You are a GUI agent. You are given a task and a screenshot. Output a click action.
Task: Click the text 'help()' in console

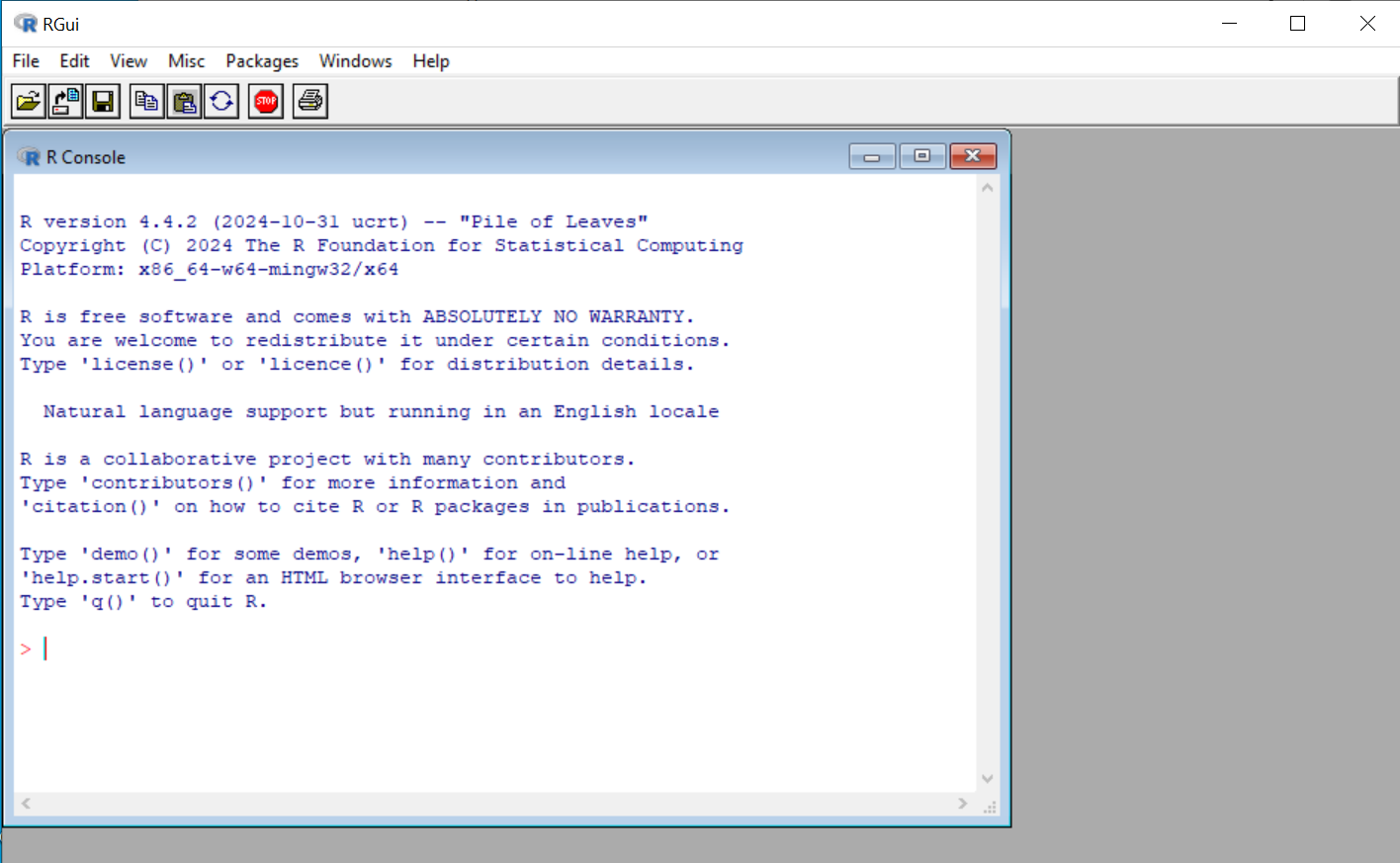tap(423, 554)
